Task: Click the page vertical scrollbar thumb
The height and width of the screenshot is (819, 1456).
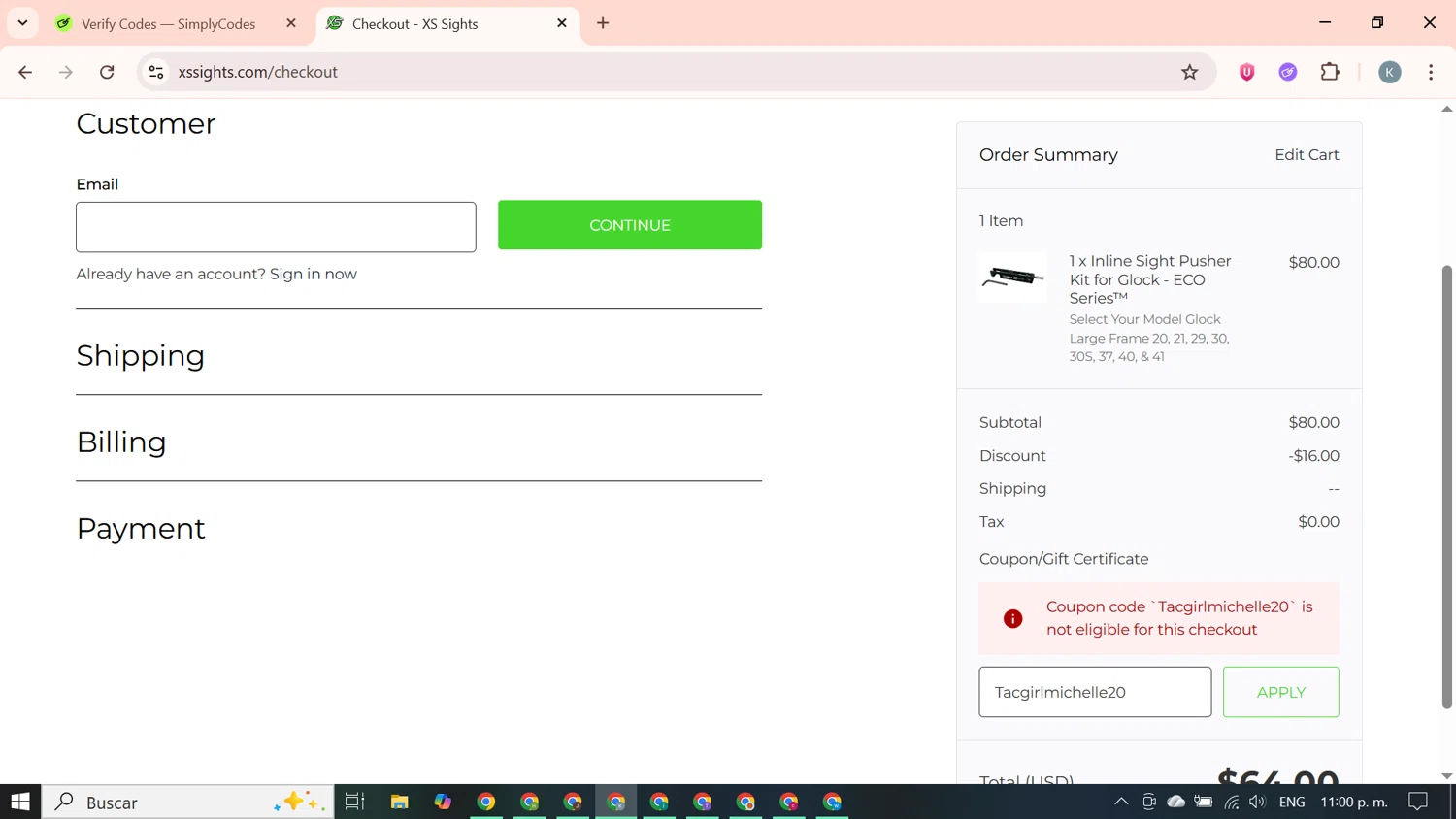Action: point(1447,487)
